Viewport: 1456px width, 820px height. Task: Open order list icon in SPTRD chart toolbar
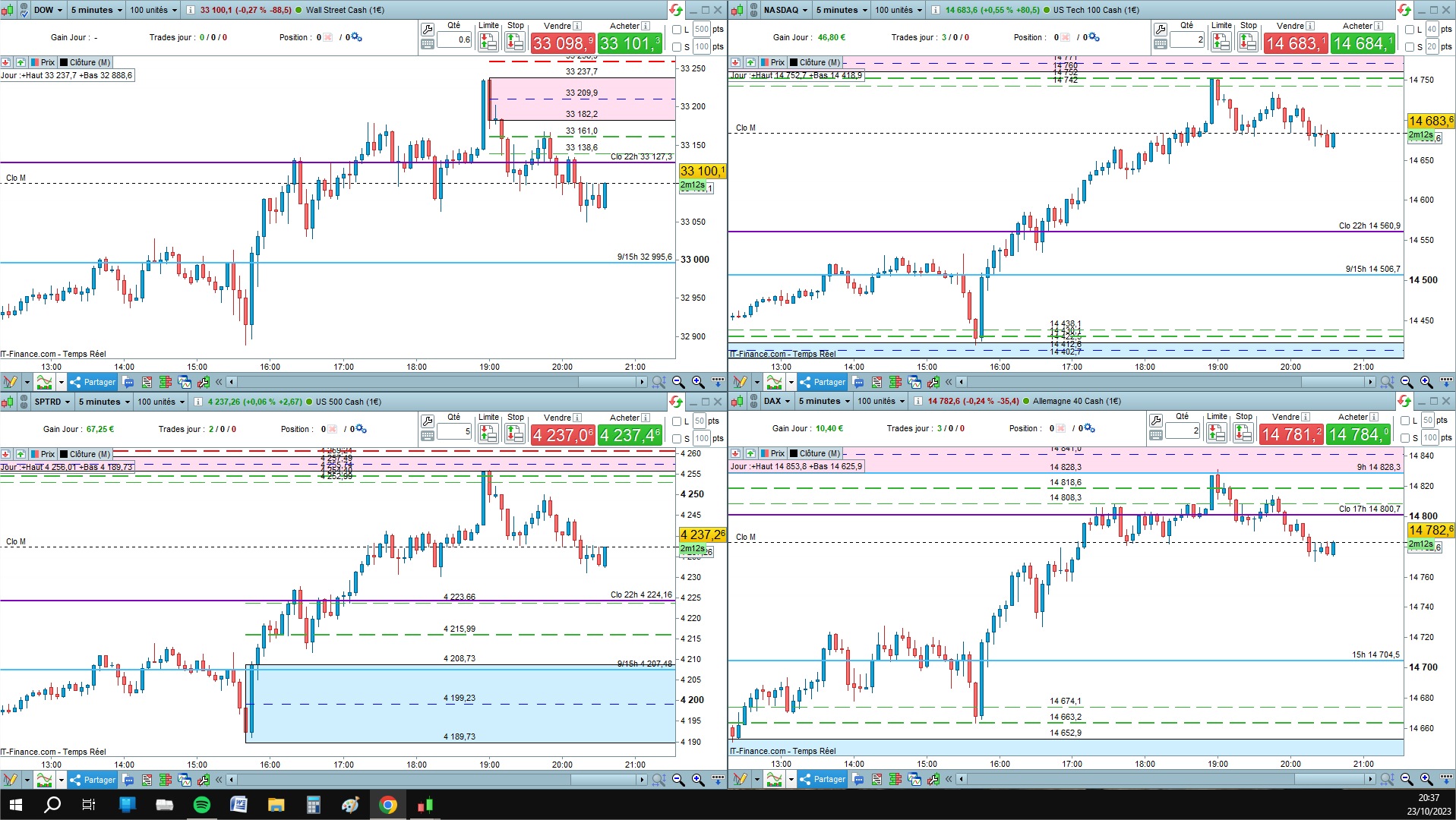147,780
